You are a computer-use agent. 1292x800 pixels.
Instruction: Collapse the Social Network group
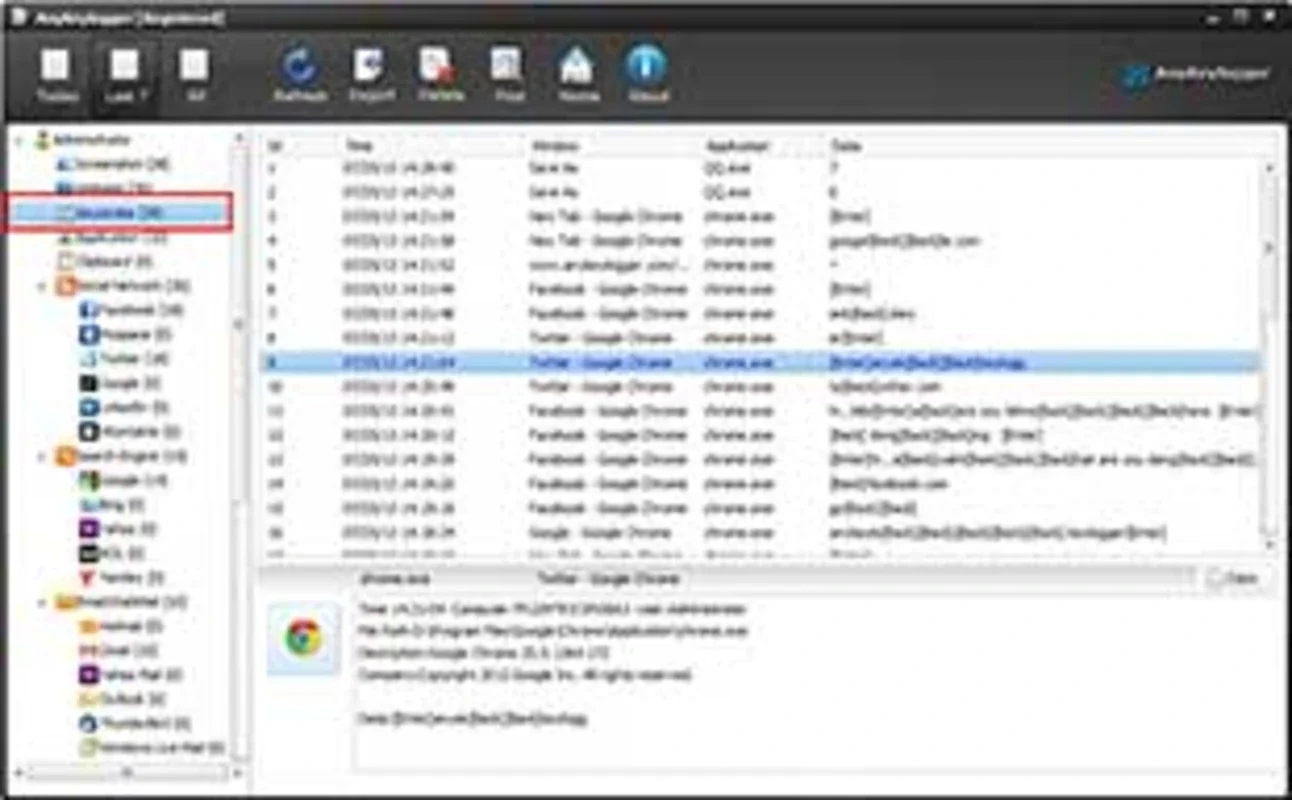[x=42, y=287]
